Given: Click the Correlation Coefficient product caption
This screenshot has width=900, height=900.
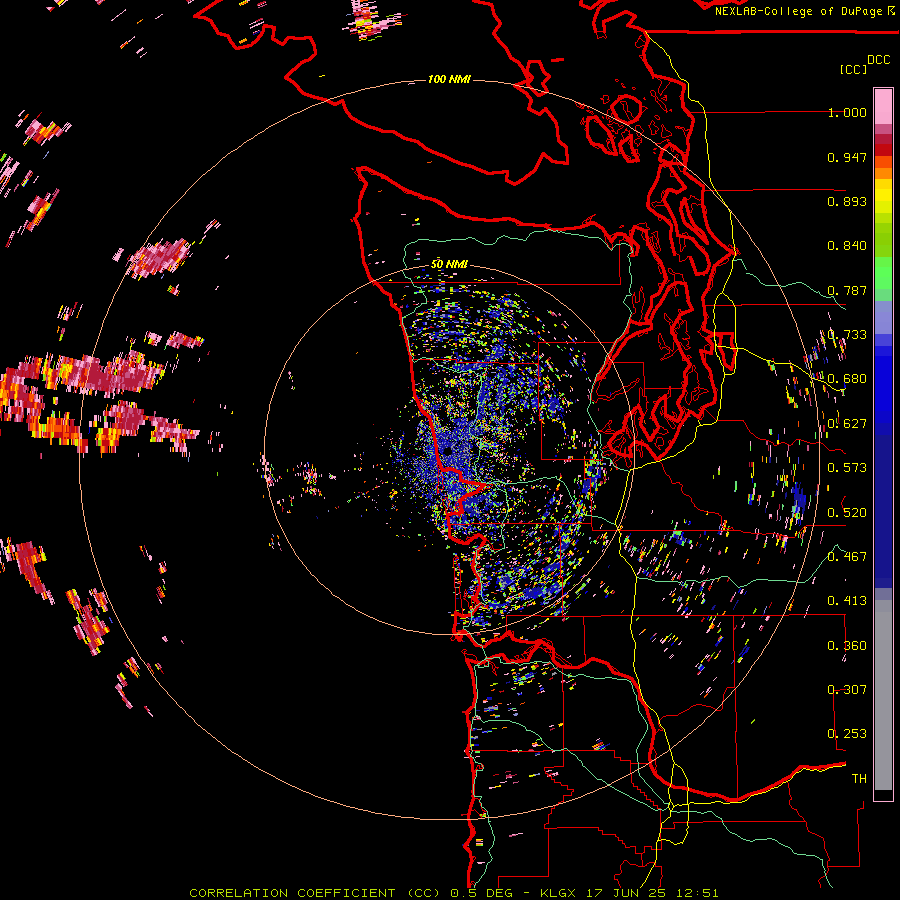Looking at the screenshot, I should [x=453, y=893].
